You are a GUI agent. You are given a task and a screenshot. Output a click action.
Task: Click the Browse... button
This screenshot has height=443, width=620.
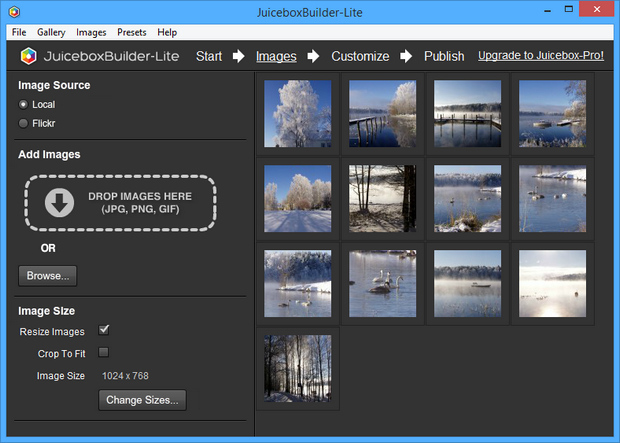(x=47, y=276)
